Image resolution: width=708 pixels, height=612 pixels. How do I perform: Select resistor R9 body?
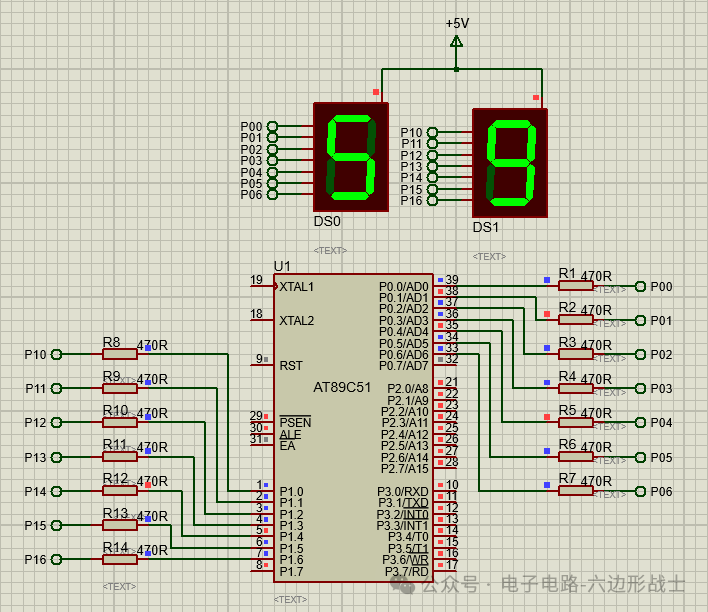120,388
